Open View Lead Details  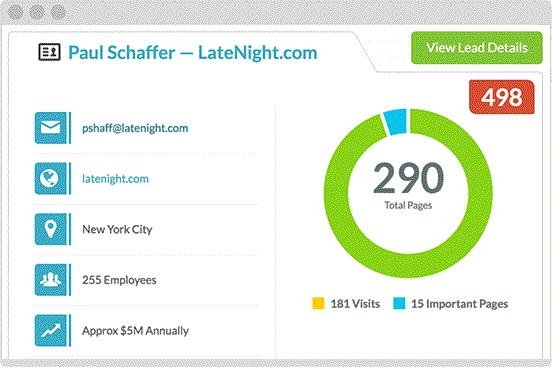tap(477, 48)
